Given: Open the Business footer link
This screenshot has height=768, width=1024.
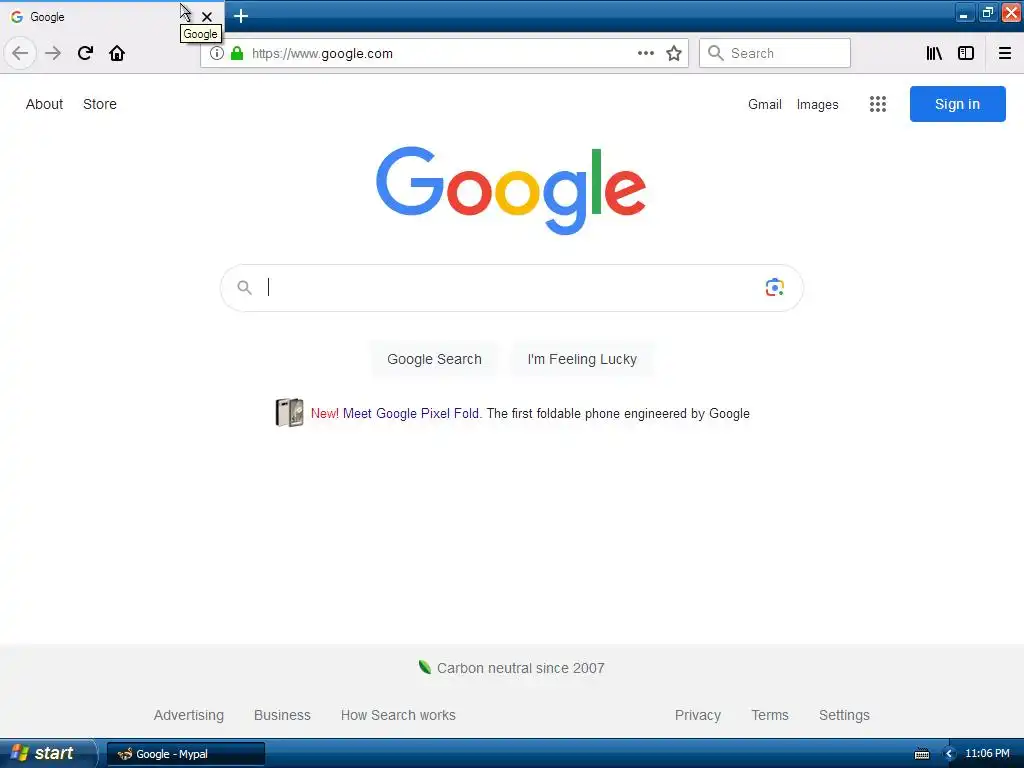Looking at the screenshot, I should point(282,715).
